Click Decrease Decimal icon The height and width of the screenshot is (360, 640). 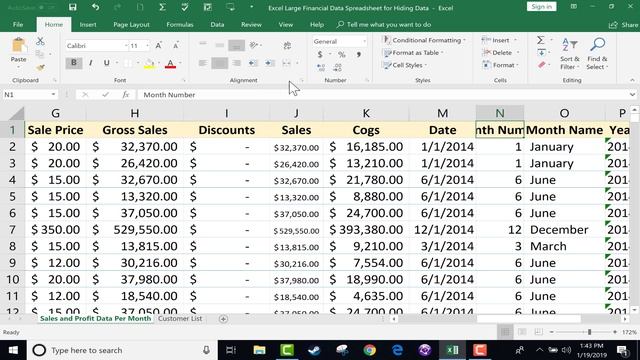337,67
